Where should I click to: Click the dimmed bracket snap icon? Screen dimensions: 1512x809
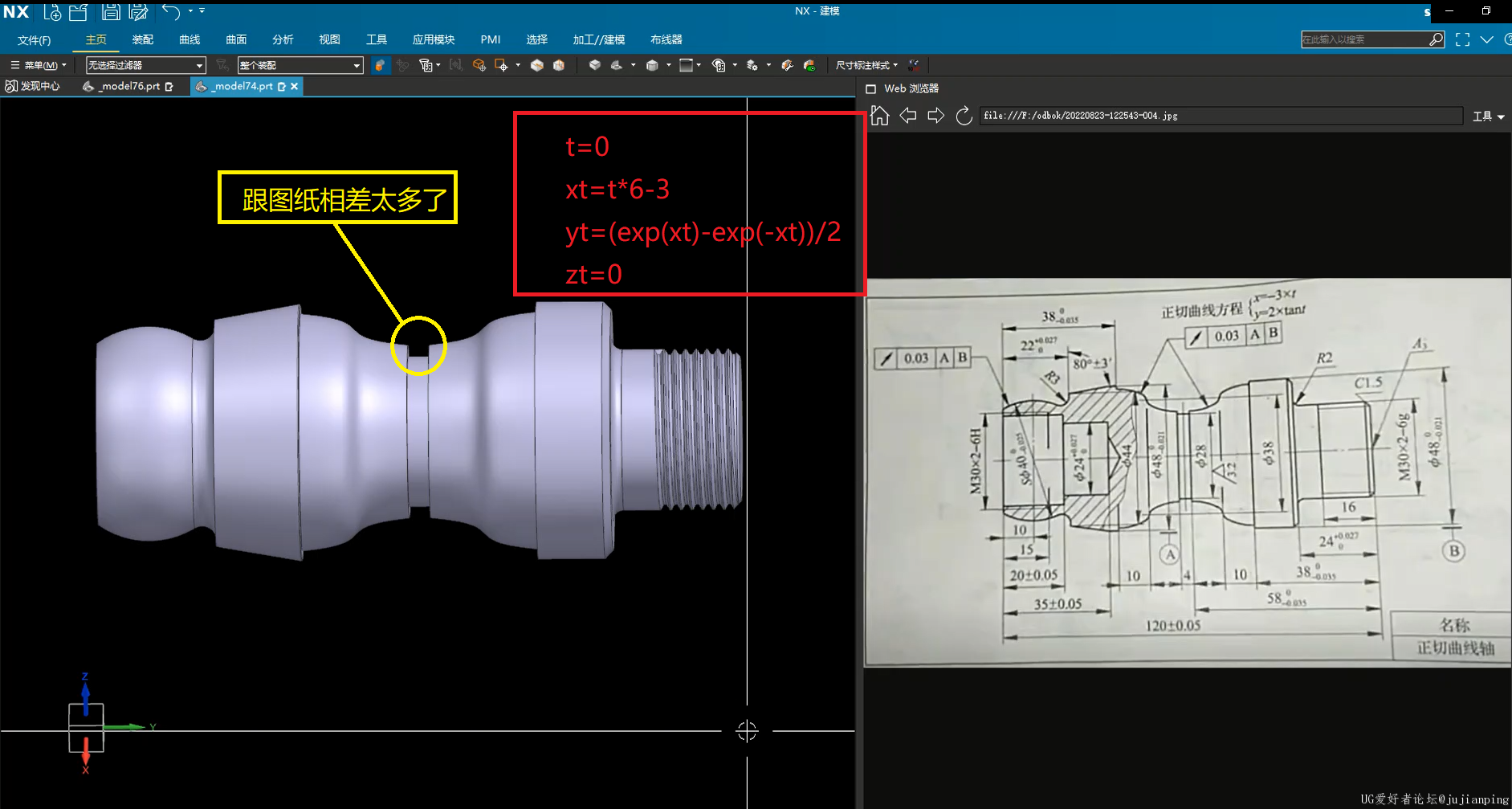click(x=455, y=65)
